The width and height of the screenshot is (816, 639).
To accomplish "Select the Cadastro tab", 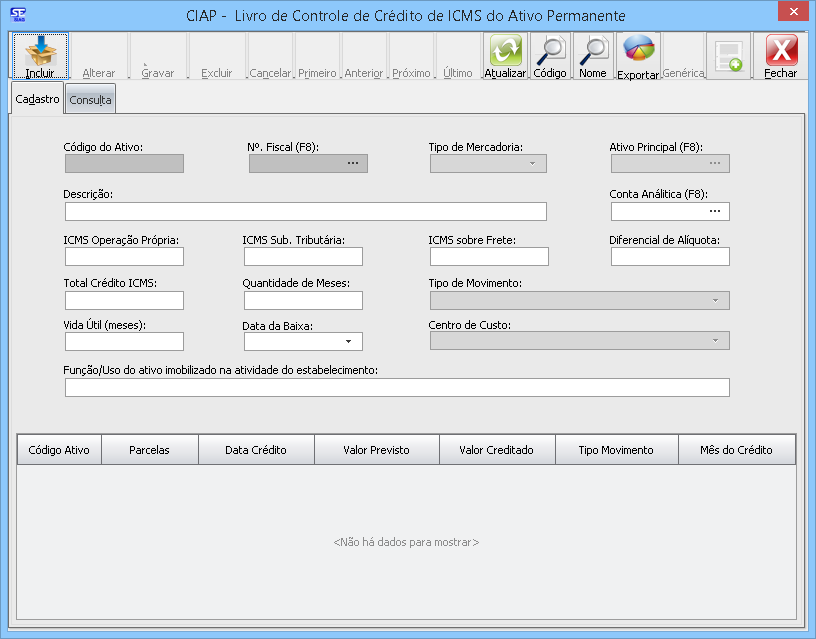I will click(x=38, y=99).
